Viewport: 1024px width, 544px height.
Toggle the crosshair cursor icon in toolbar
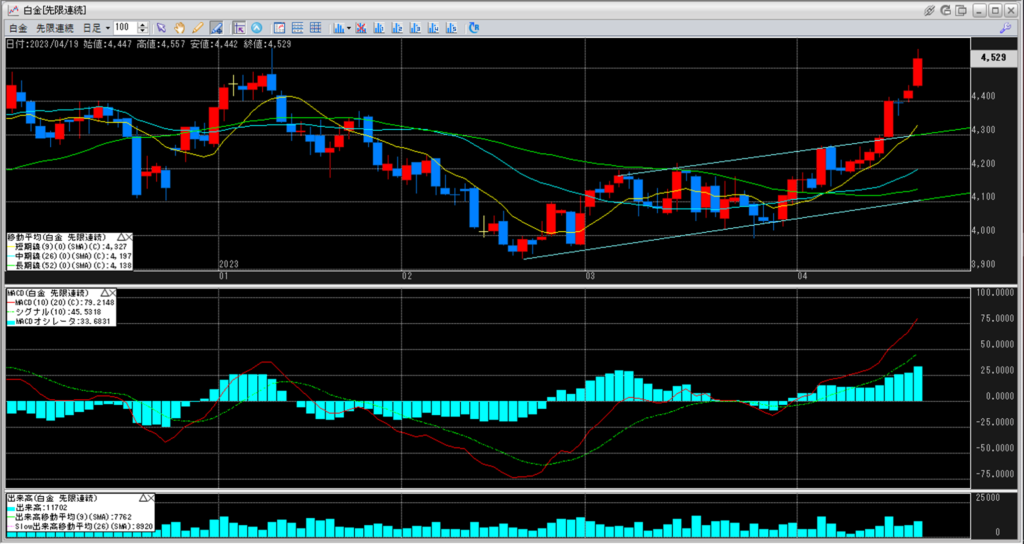[x=239, y=28]
